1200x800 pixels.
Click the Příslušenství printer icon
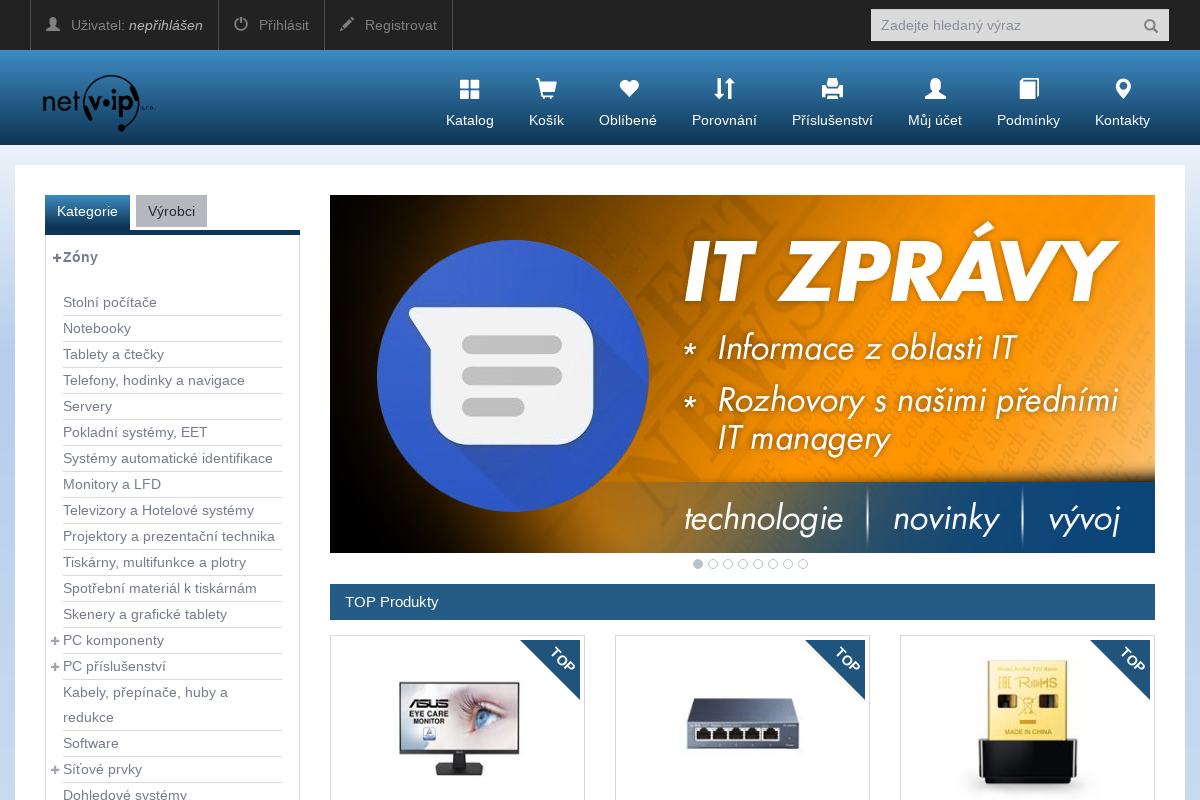832,89
